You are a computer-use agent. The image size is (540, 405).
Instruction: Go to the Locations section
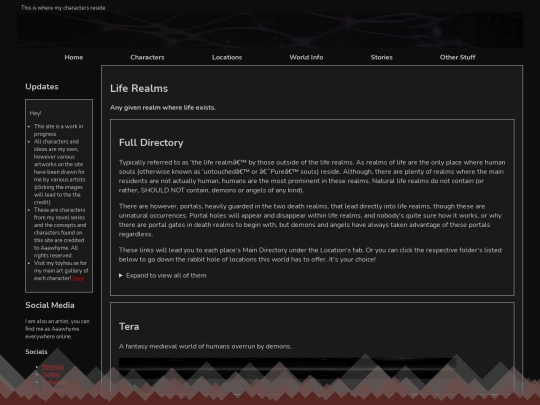(x=227, y=58)
